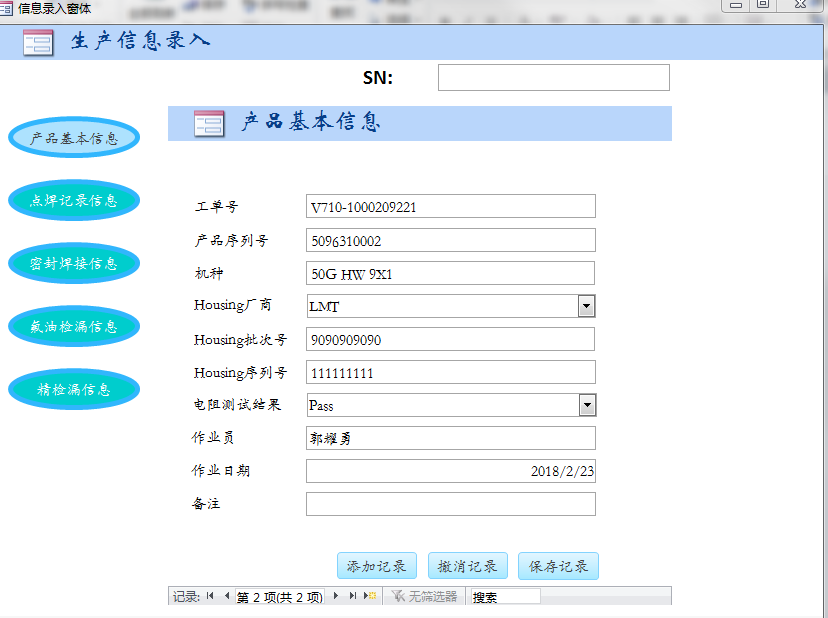Go to first record in navigator
Image resolution: width=828 pixels, height=618 pixels.
(x=210, y=596)
